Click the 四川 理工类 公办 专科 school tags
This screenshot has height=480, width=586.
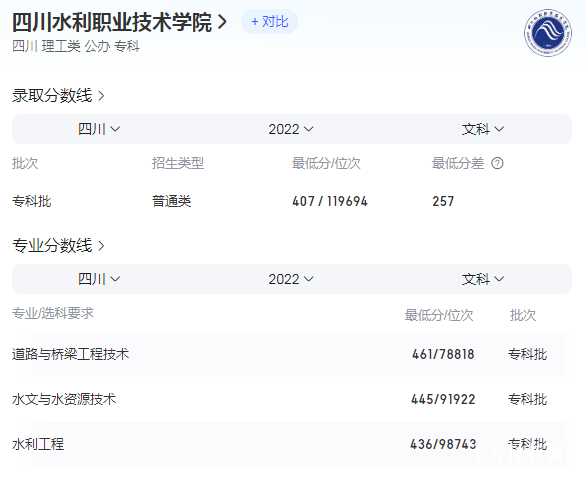coord(76,46)
